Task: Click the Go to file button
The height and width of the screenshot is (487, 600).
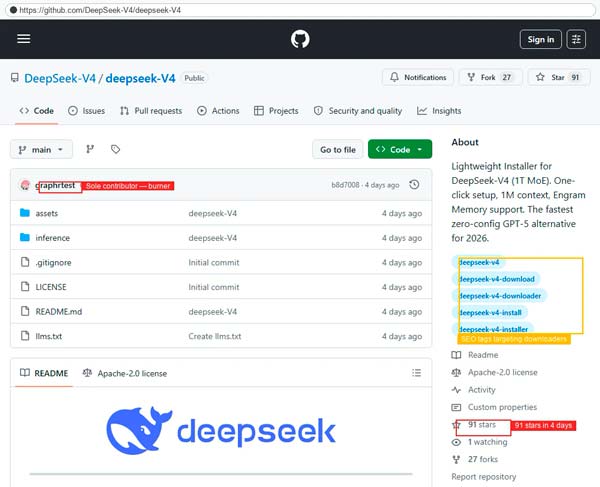Action: tap(338, 149)
